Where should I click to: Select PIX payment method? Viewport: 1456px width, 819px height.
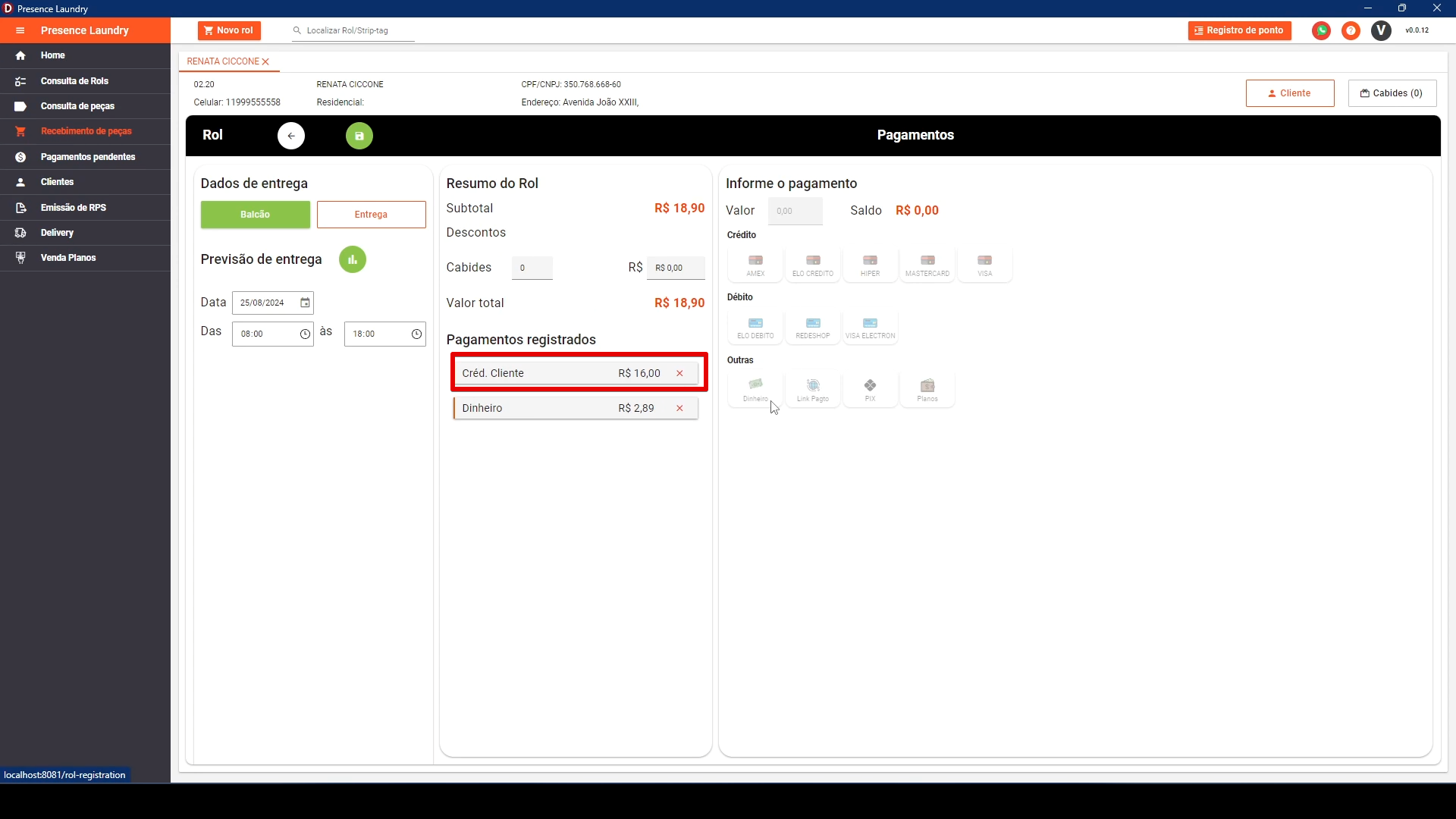point(871,391)
